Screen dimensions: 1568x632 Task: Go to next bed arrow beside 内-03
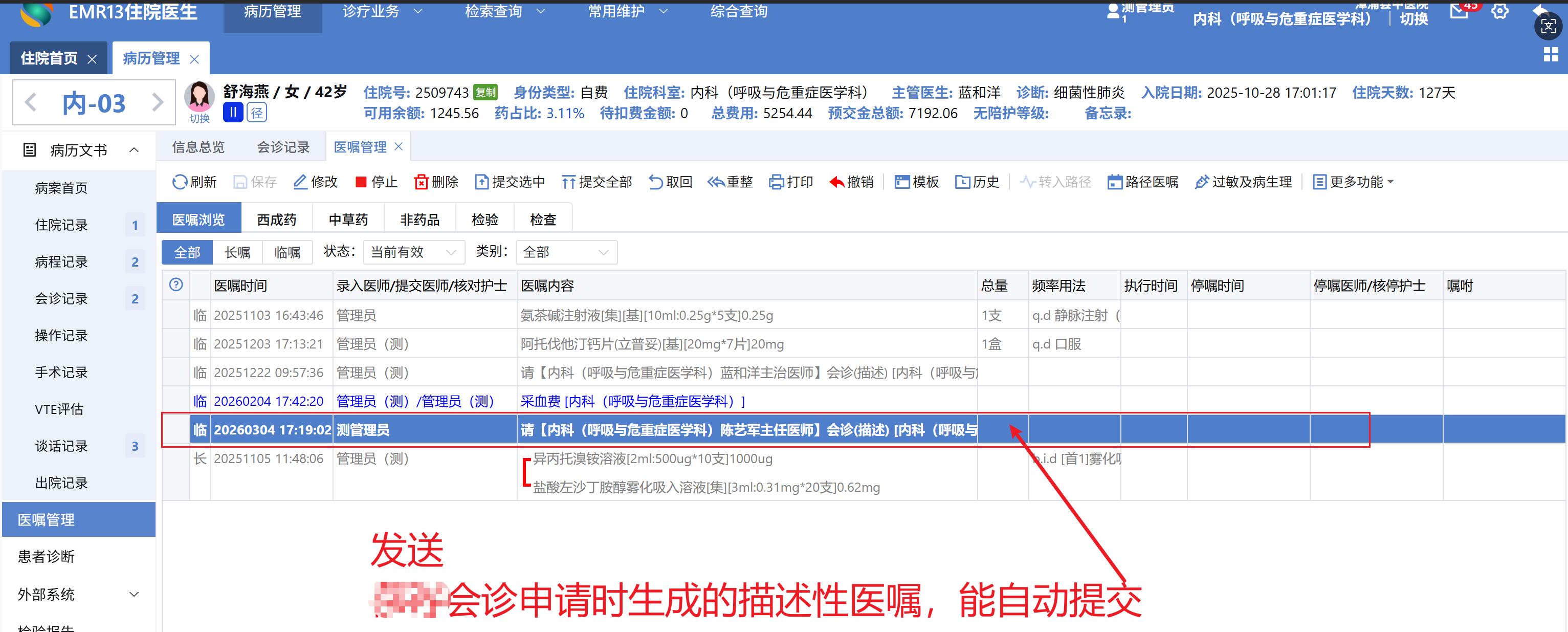pyautogui.click(x=158, y=102)
